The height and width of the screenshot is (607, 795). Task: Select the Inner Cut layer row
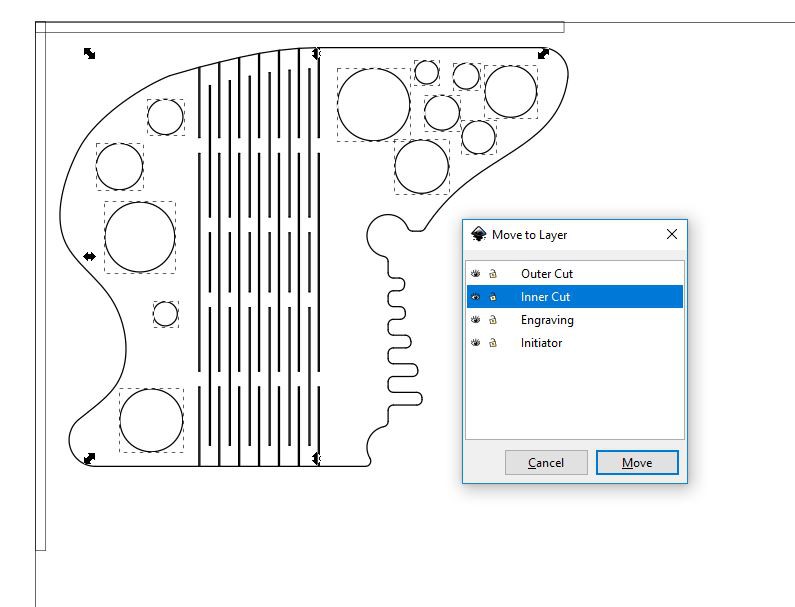[574, 297]
